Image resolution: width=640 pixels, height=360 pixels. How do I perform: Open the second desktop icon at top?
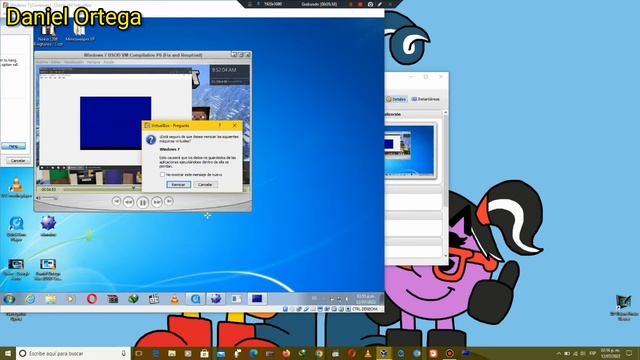click(x=80, y=33)
